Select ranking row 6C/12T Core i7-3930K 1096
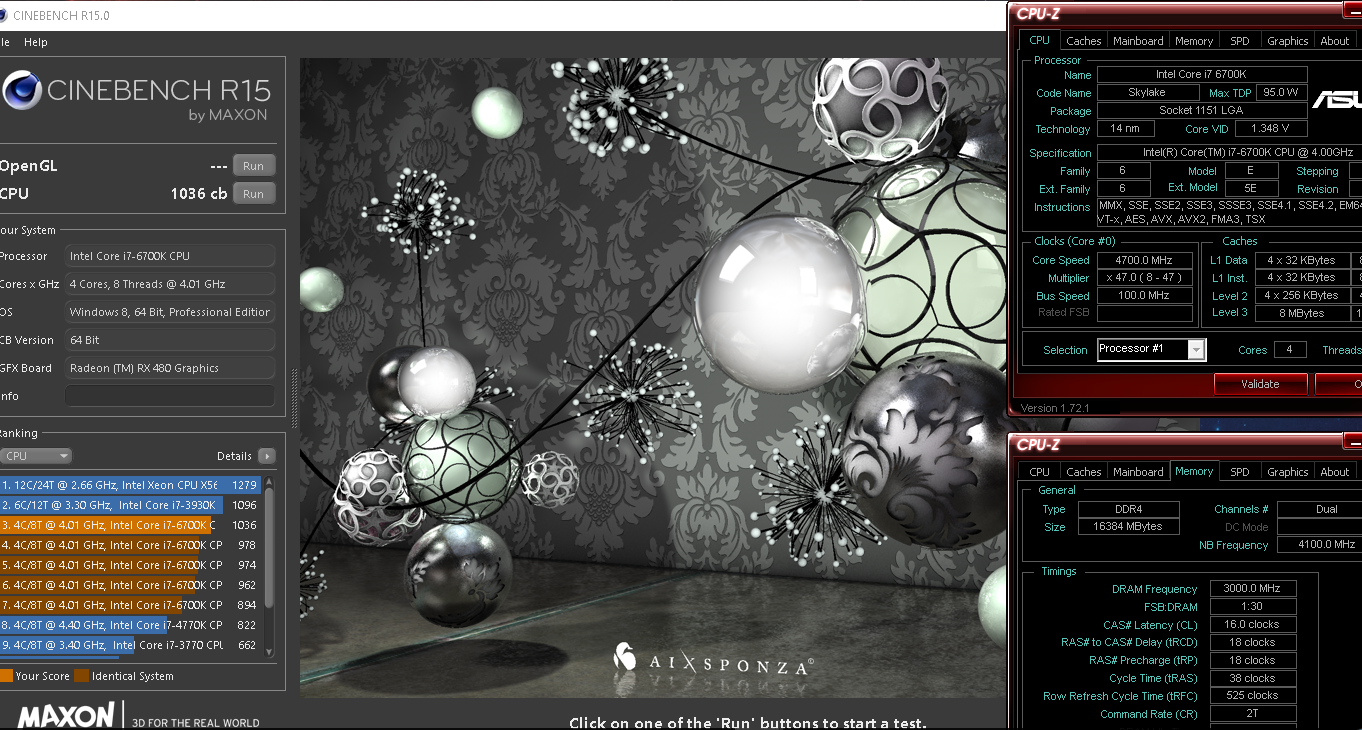The height and width of the screenshot is (730, 1362). [x=130, y=505]
